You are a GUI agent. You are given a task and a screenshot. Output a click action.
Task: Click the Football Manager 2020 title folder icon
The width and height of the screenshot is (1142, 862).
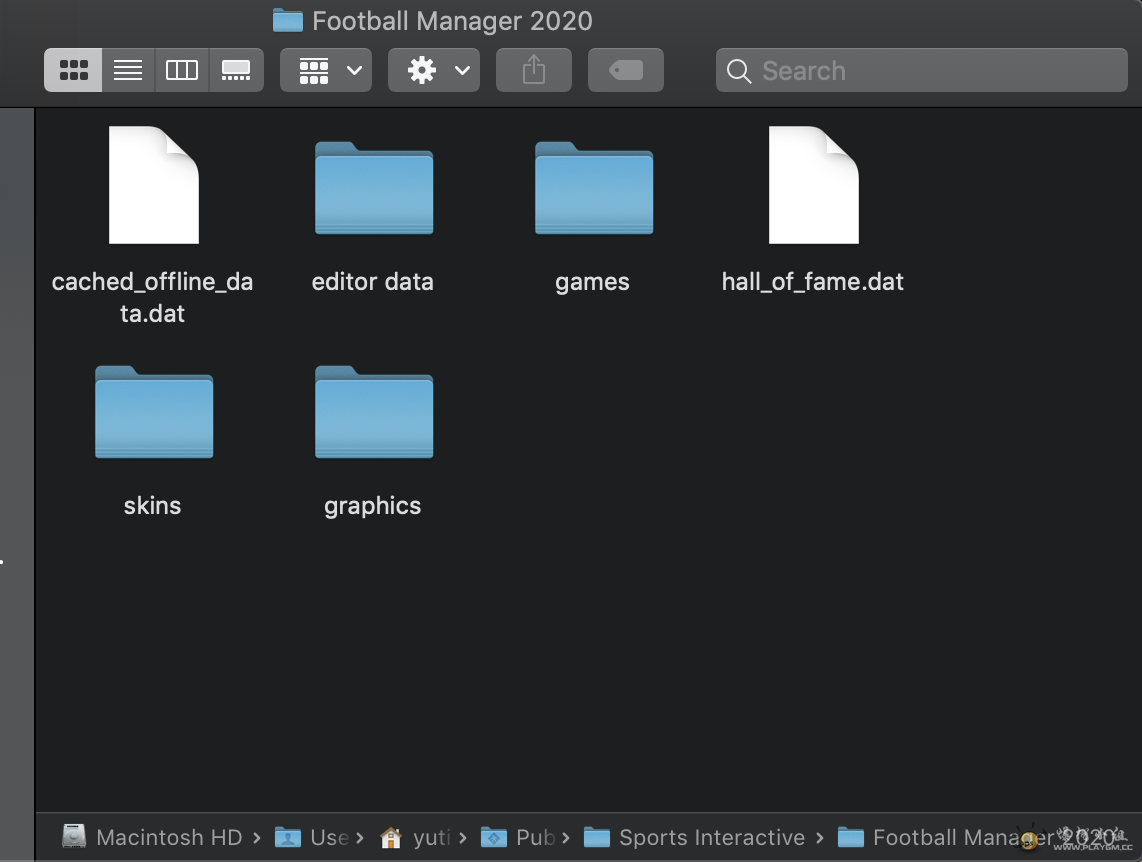tap(288, 20)
